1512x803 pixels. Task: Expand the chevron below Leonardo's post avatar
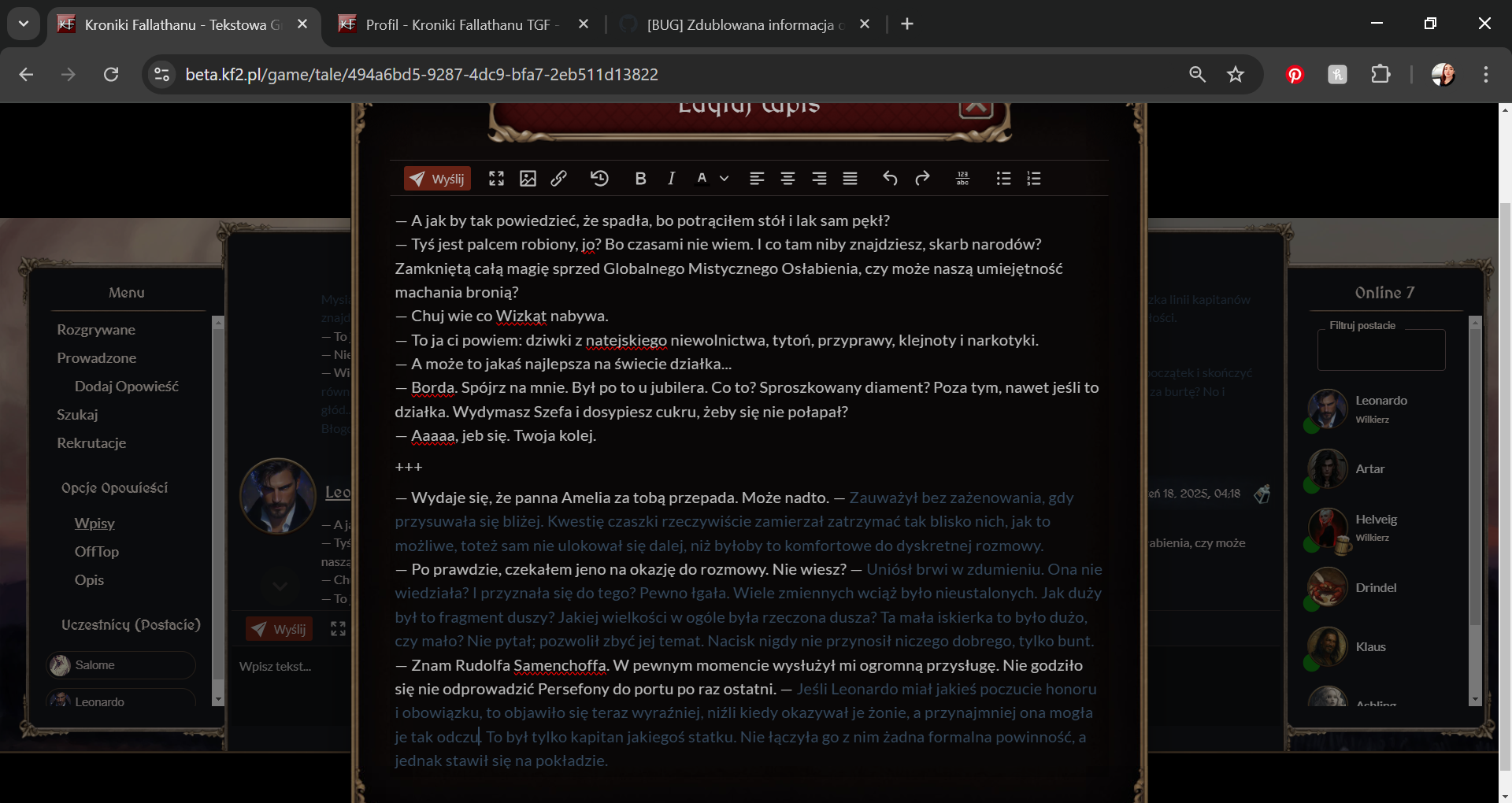pos(280,586)
